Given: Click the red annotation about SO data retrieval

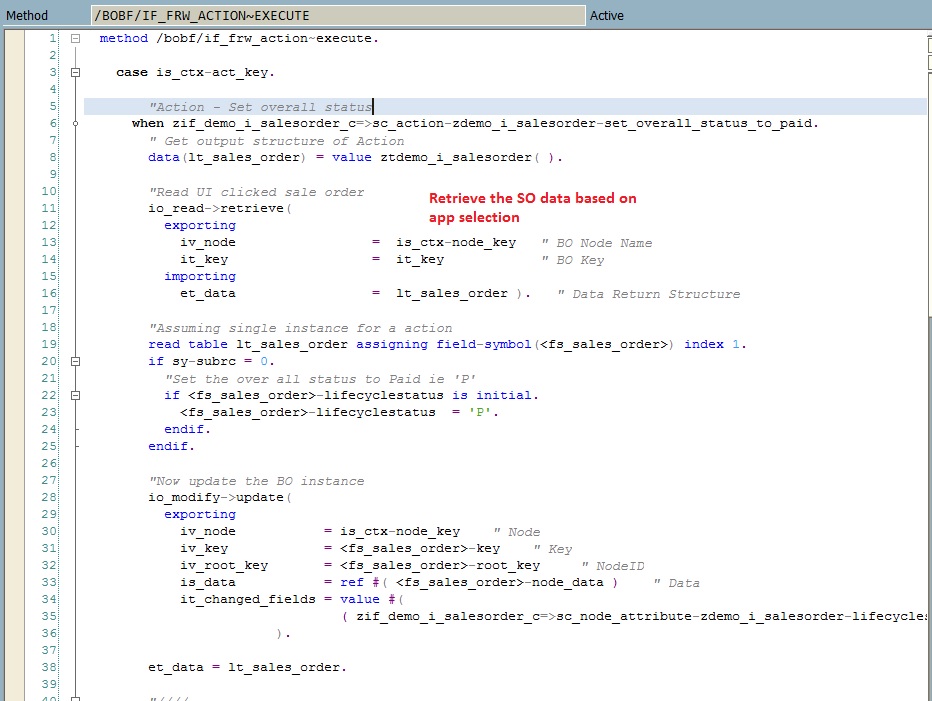Looking at the screenshot, I should pos(533,207).
